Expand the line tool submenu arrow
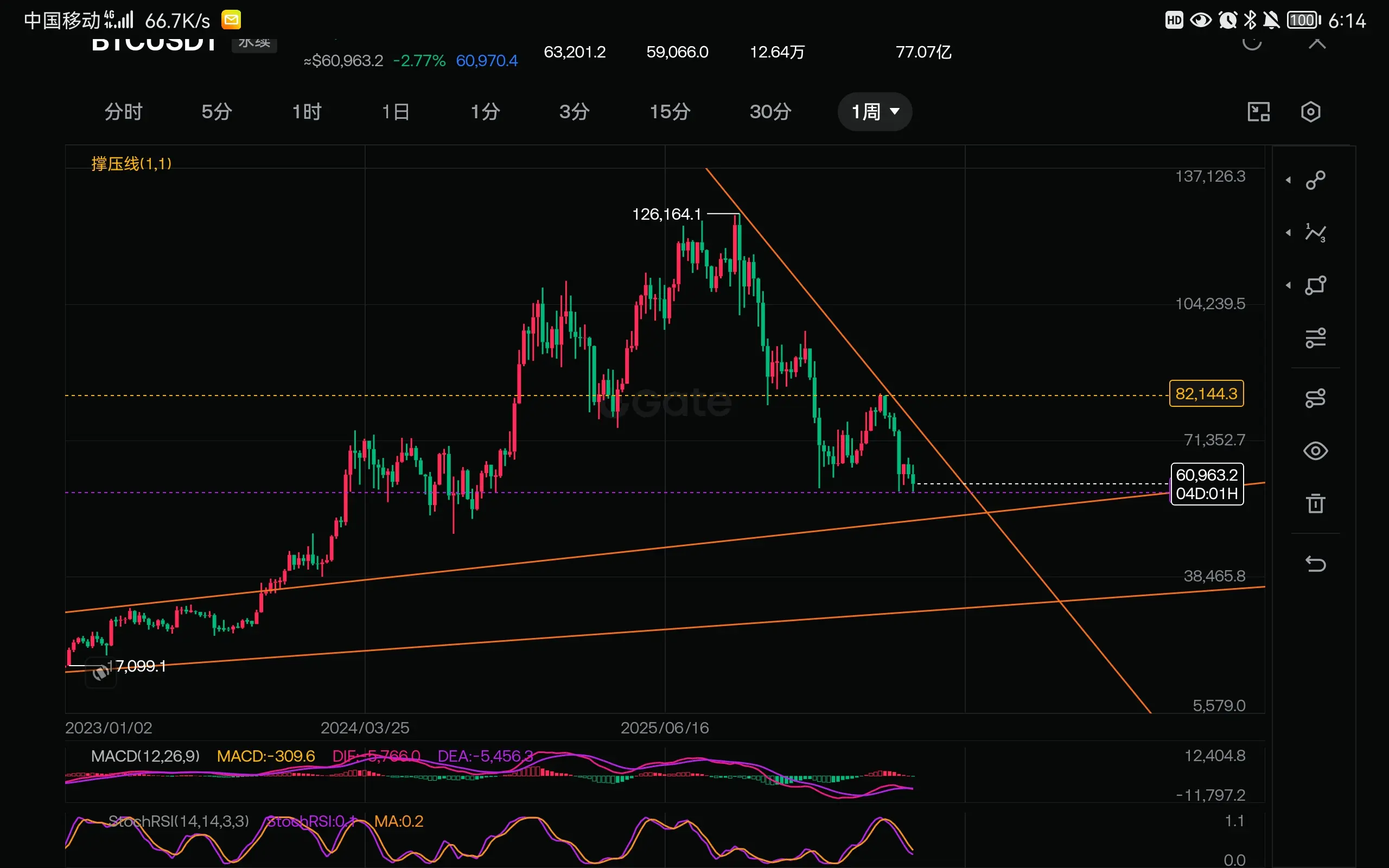 pos(1289,180)
